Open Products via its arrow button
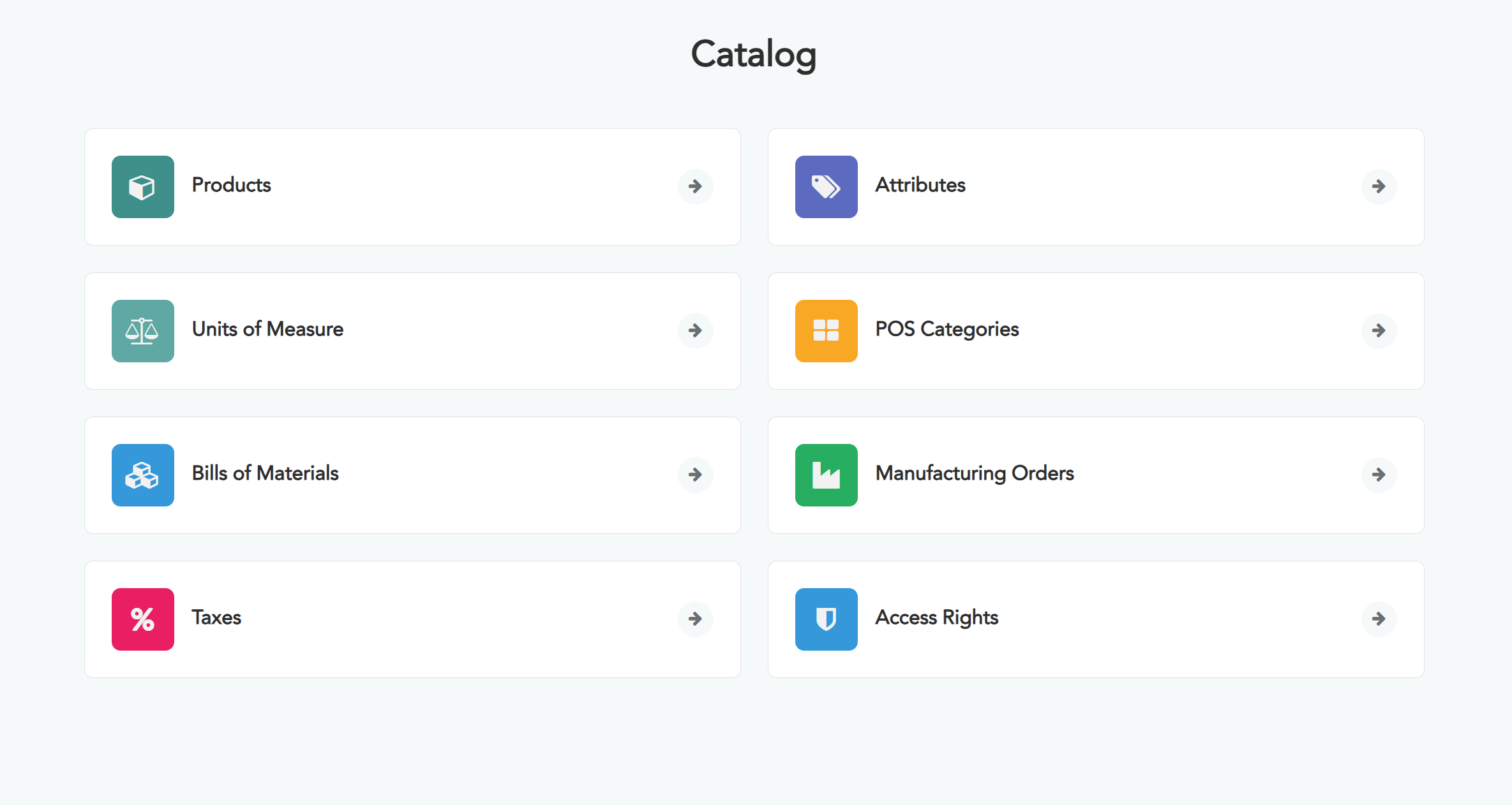 click(695, 186)
